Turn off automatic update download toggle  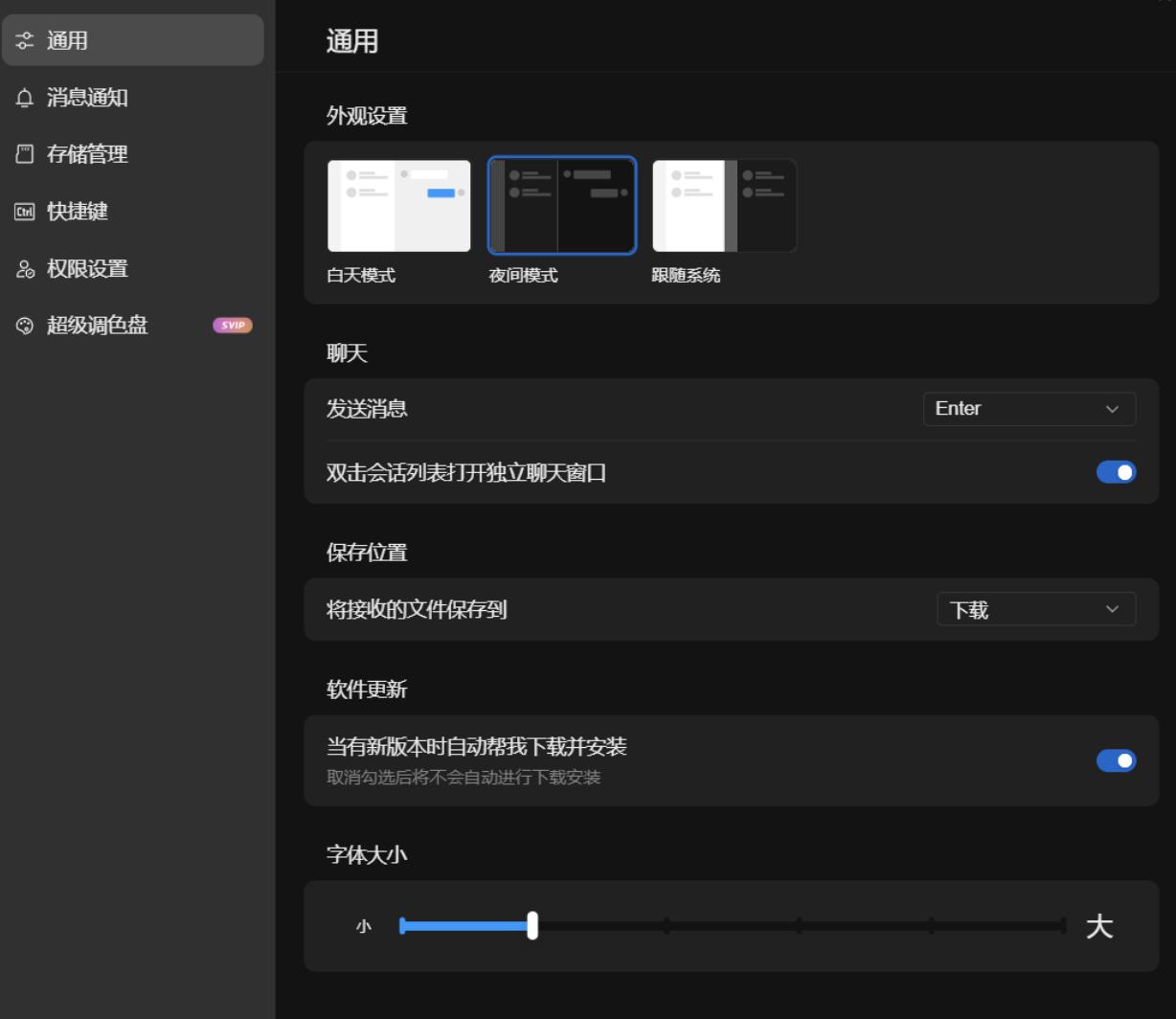coord(1116,759)
